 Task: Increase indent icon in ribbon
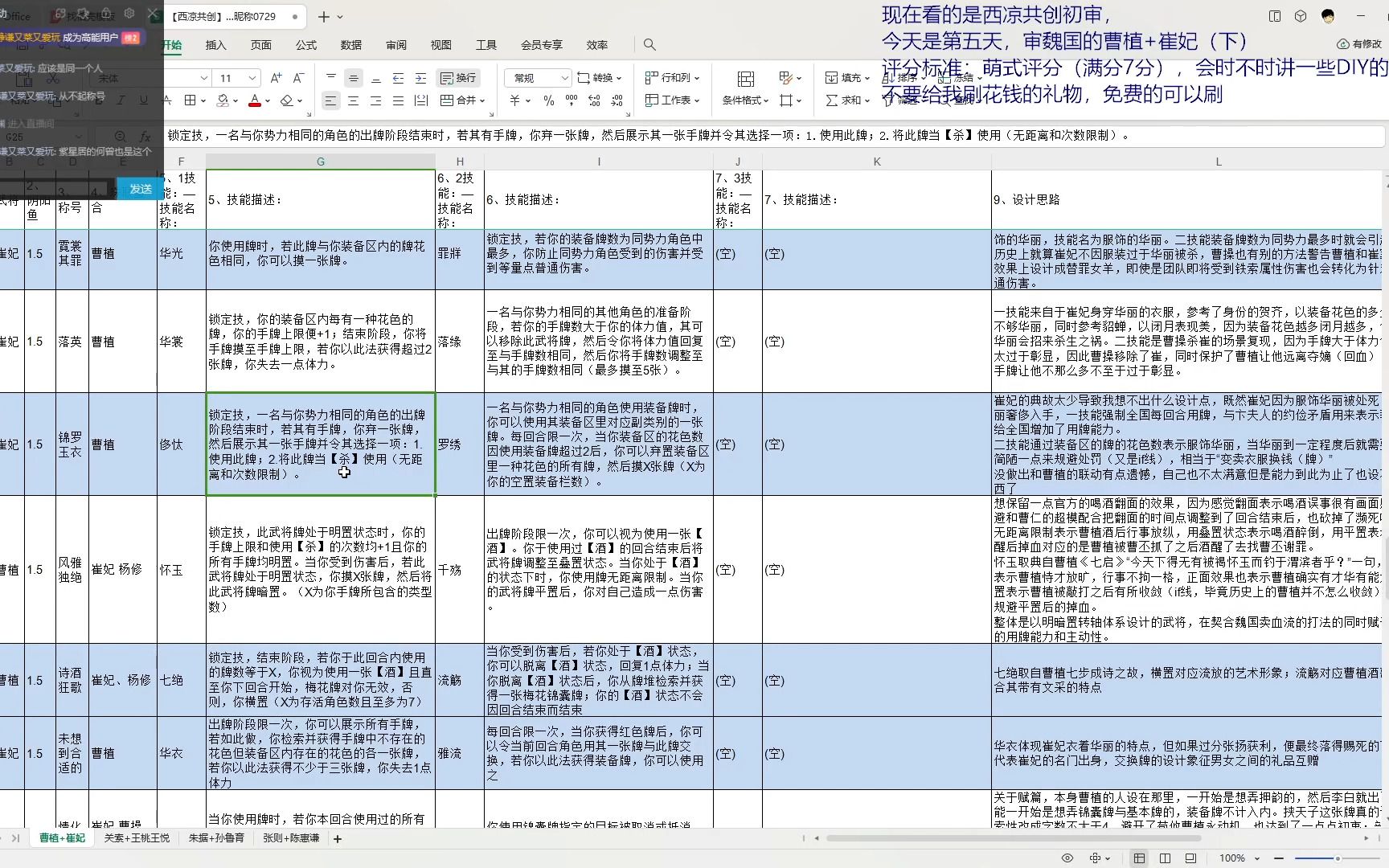point(421,78)
